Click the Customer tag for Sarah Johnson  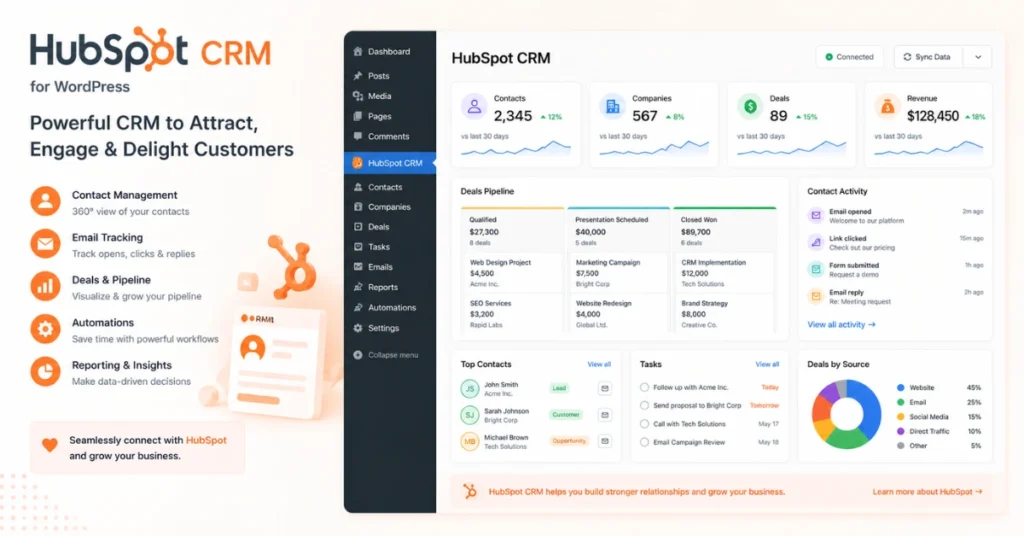(566, 415)
